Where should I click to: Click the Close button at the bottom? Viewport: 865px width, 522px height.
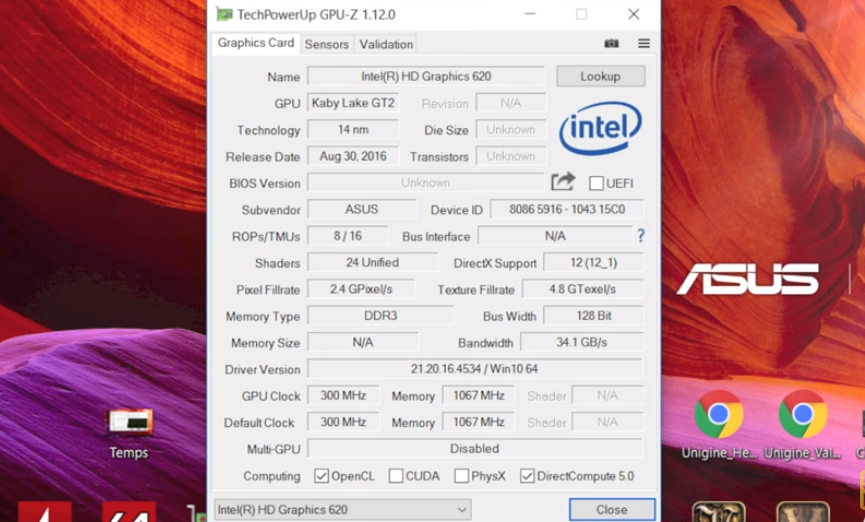(x=611, y=509)
